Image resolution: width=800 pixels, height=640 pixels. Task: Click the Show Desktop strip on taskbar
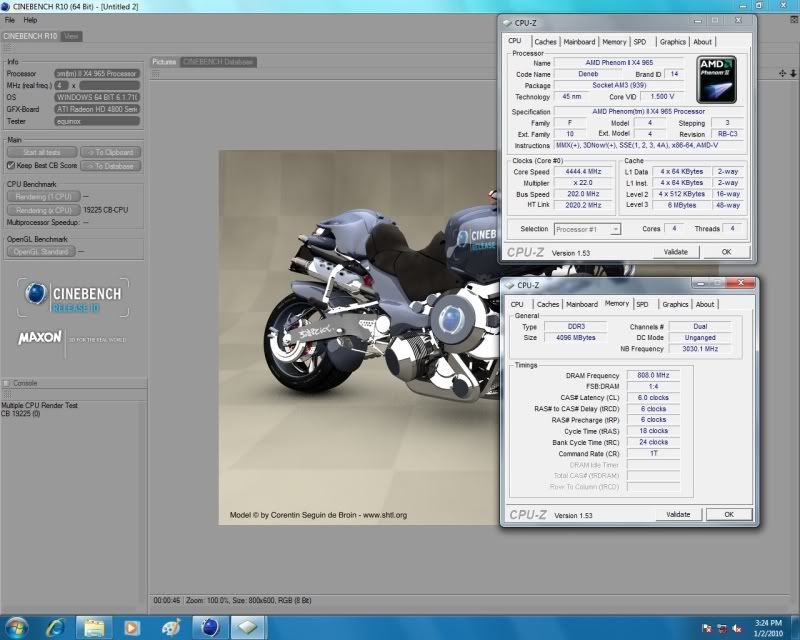point(796,628)
